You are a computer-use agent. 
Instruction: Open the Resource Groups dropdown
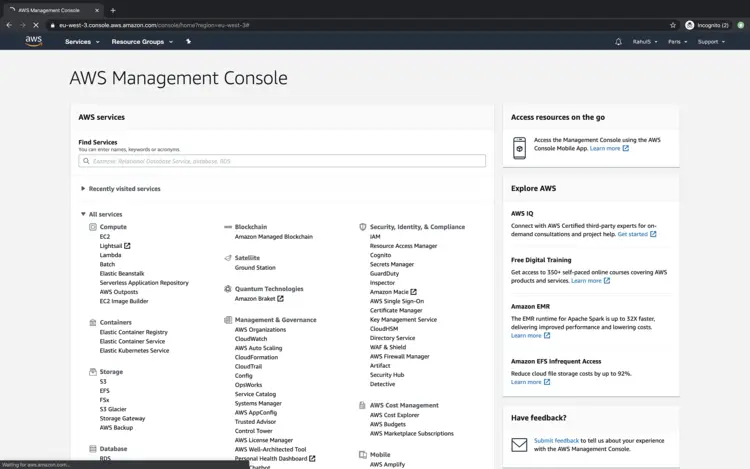142,42
